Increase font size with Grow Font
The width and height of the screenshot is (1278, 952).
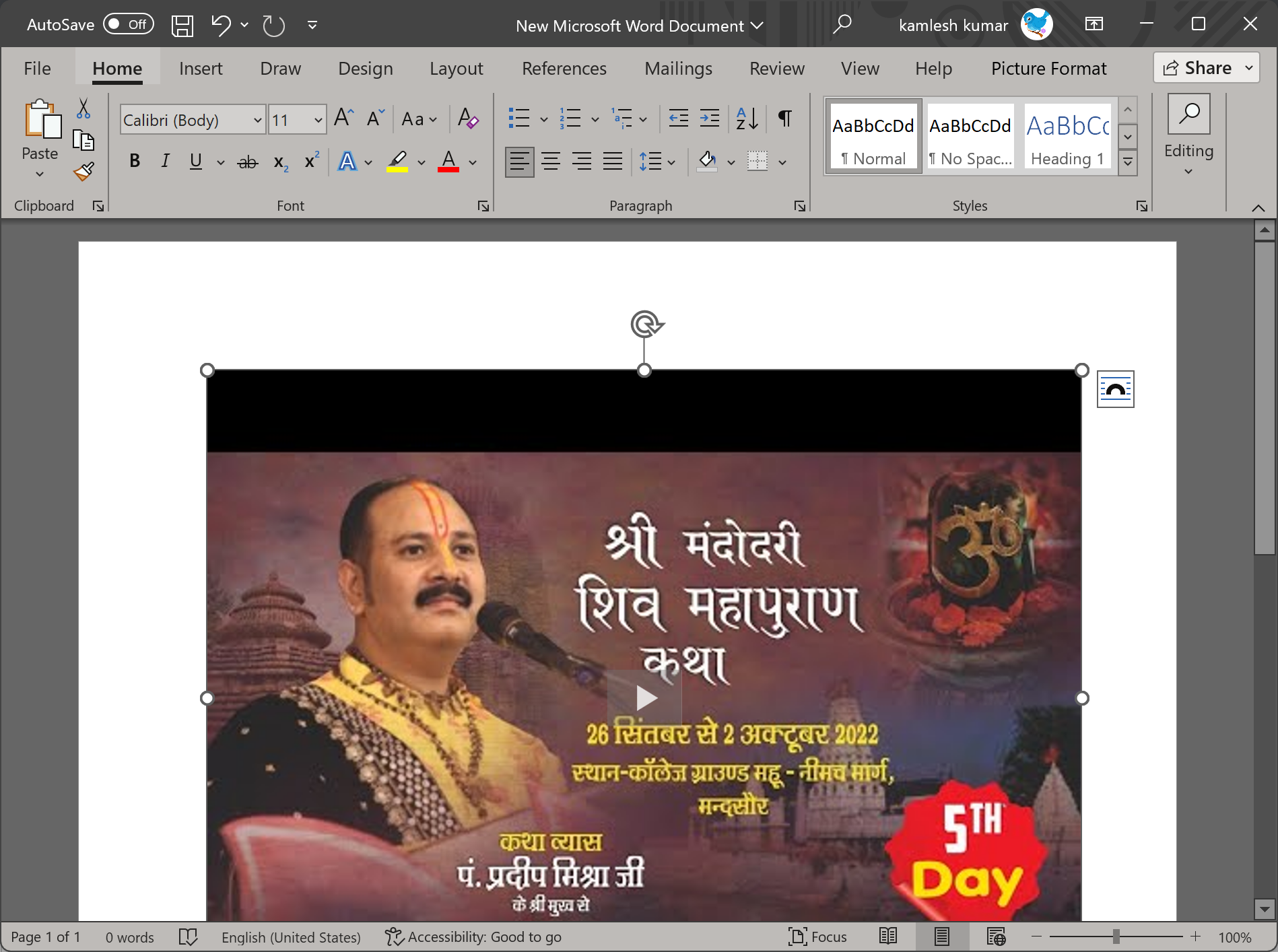(x=343, y=118)
